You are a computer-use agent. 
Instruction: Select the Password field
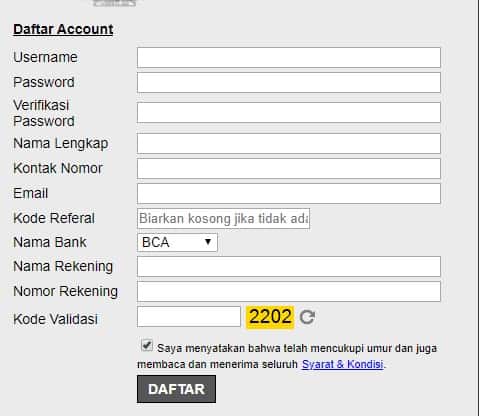coord(289,82)
